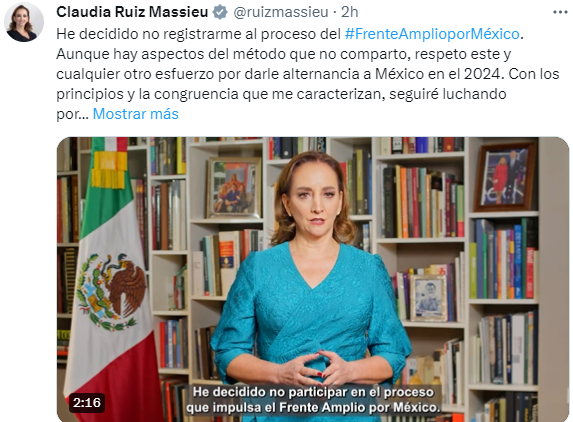Viewport: 573px width, 422px height.
Task: Open Claudia Ruiz Massieu's profile avatar
Action: coord(24,22)
